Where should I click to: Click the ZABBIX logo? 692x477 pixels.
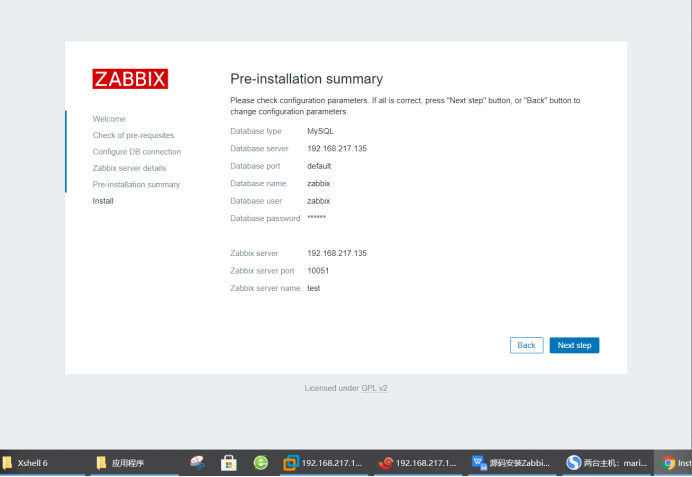(130, 79)
